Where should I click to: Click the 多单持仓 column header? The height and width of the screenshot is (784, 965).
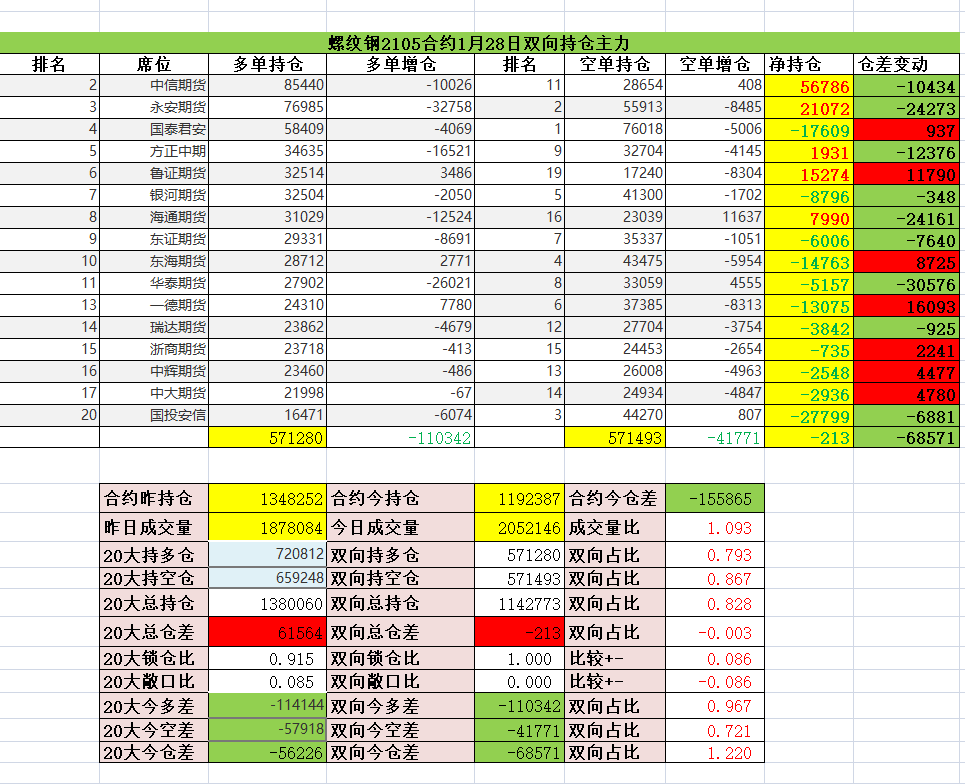[x=268, y=64]
